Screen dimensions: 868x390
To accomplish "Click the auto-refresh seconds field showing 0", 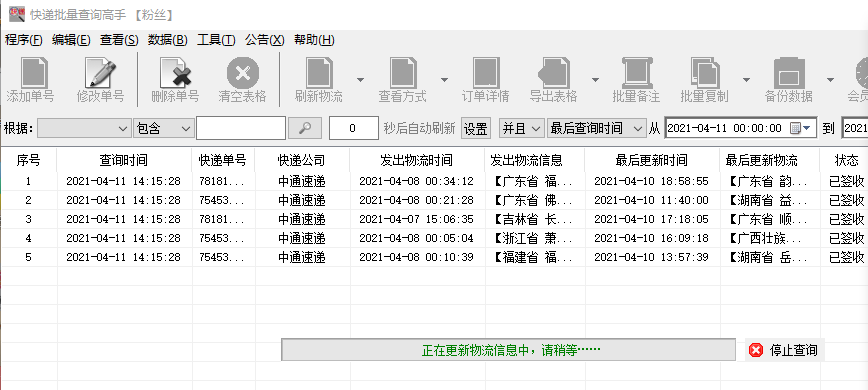I will click(x=354, y=128).
